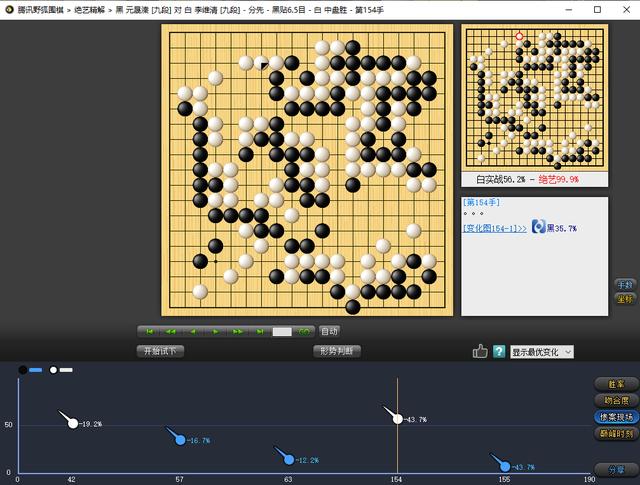Expand the 显示最优变化 dropdown
This screenshot has width=640, height=485.
click(542, 352)
